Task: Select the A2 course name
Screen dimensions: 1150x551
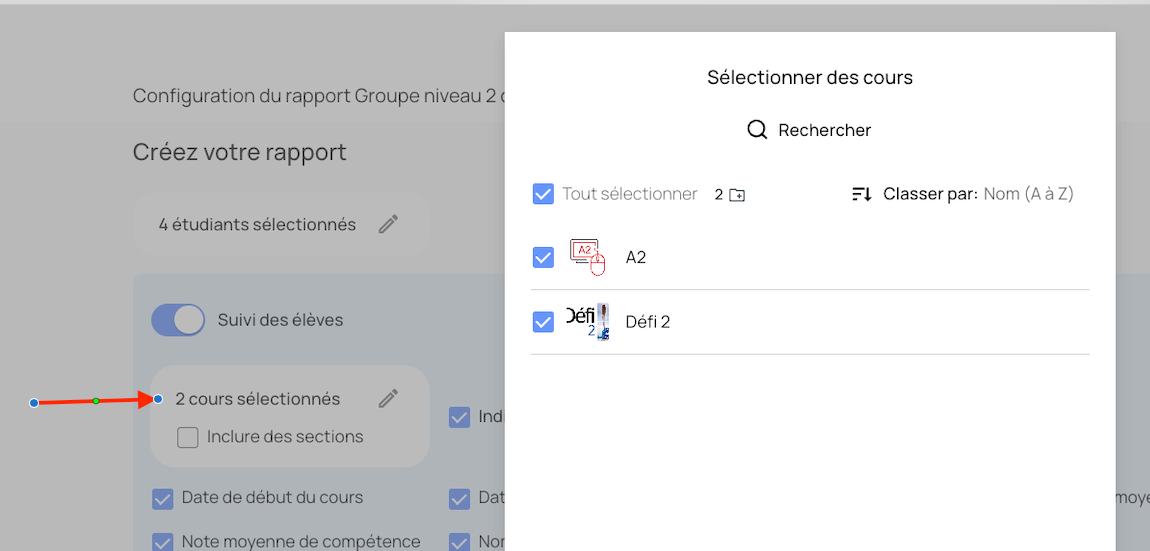Action: click(636, 258)
